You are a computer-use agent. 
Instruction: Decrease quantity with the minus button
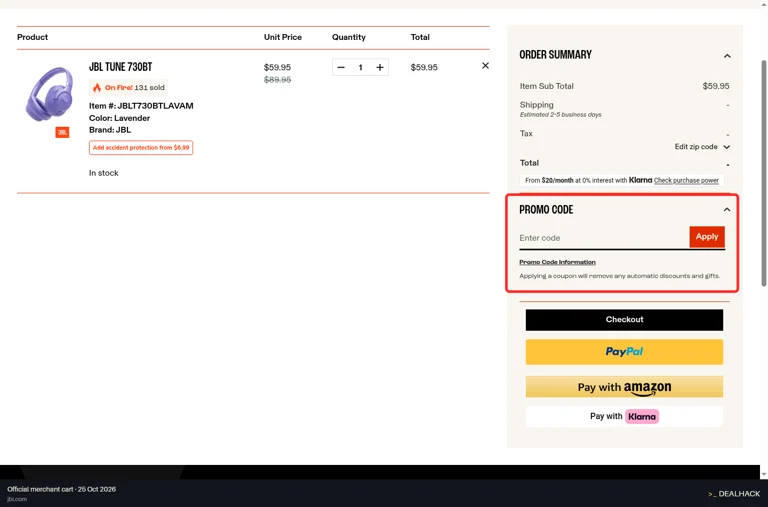click(x=341, y=67)
